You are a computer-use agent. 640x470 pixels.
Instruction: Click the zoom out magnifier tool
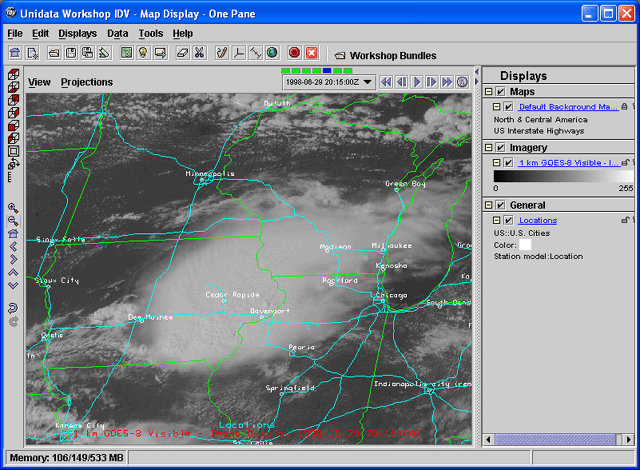13,220
